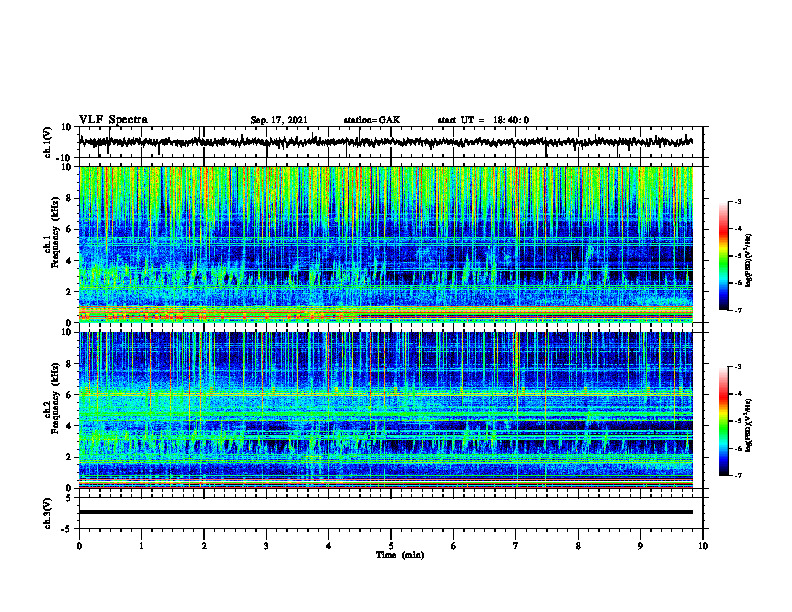Click the thick black ch.3 trace line

point(385,512)
